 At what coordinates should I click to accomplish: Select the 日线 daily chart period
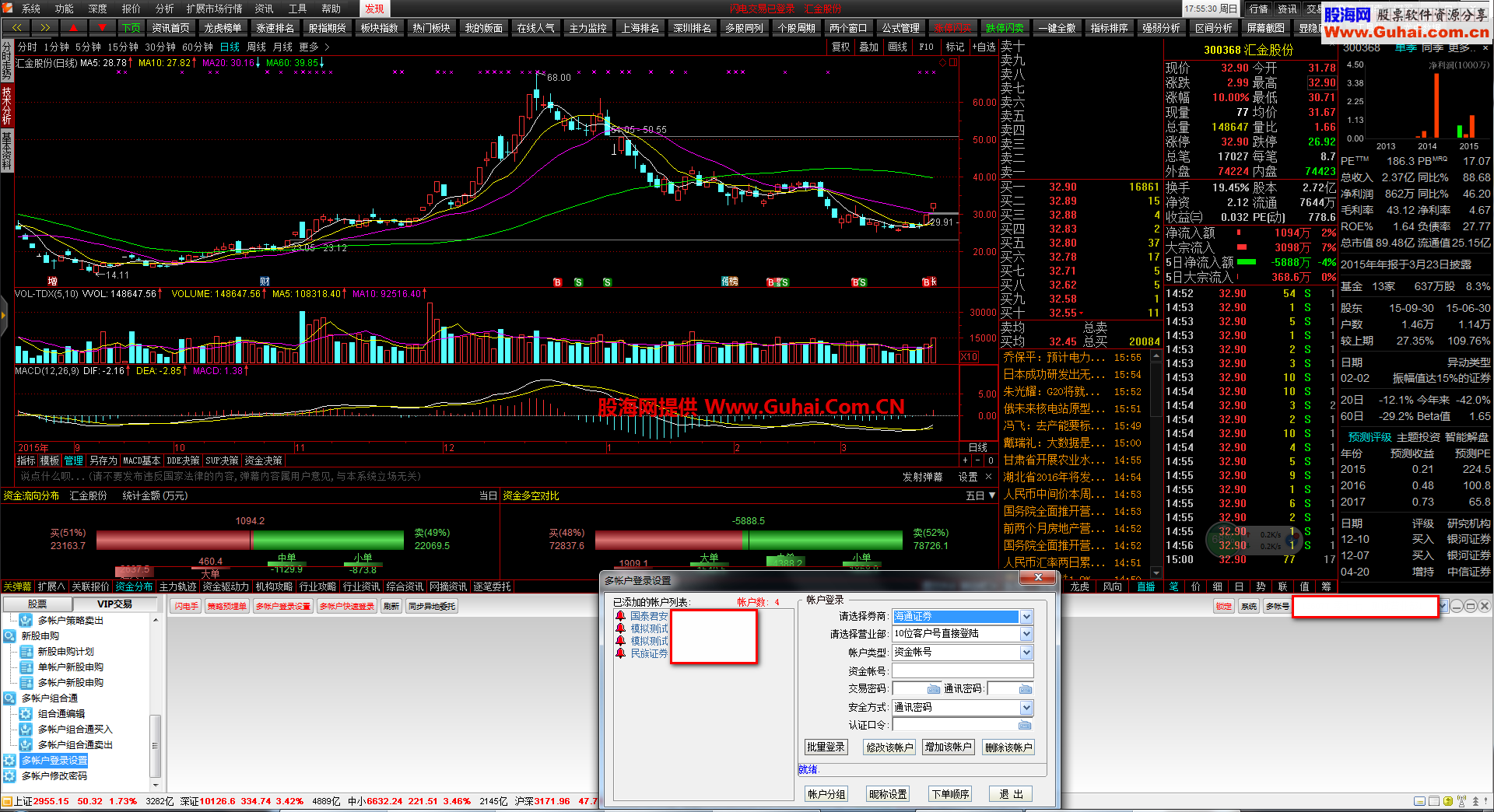[x=230, y=47]
